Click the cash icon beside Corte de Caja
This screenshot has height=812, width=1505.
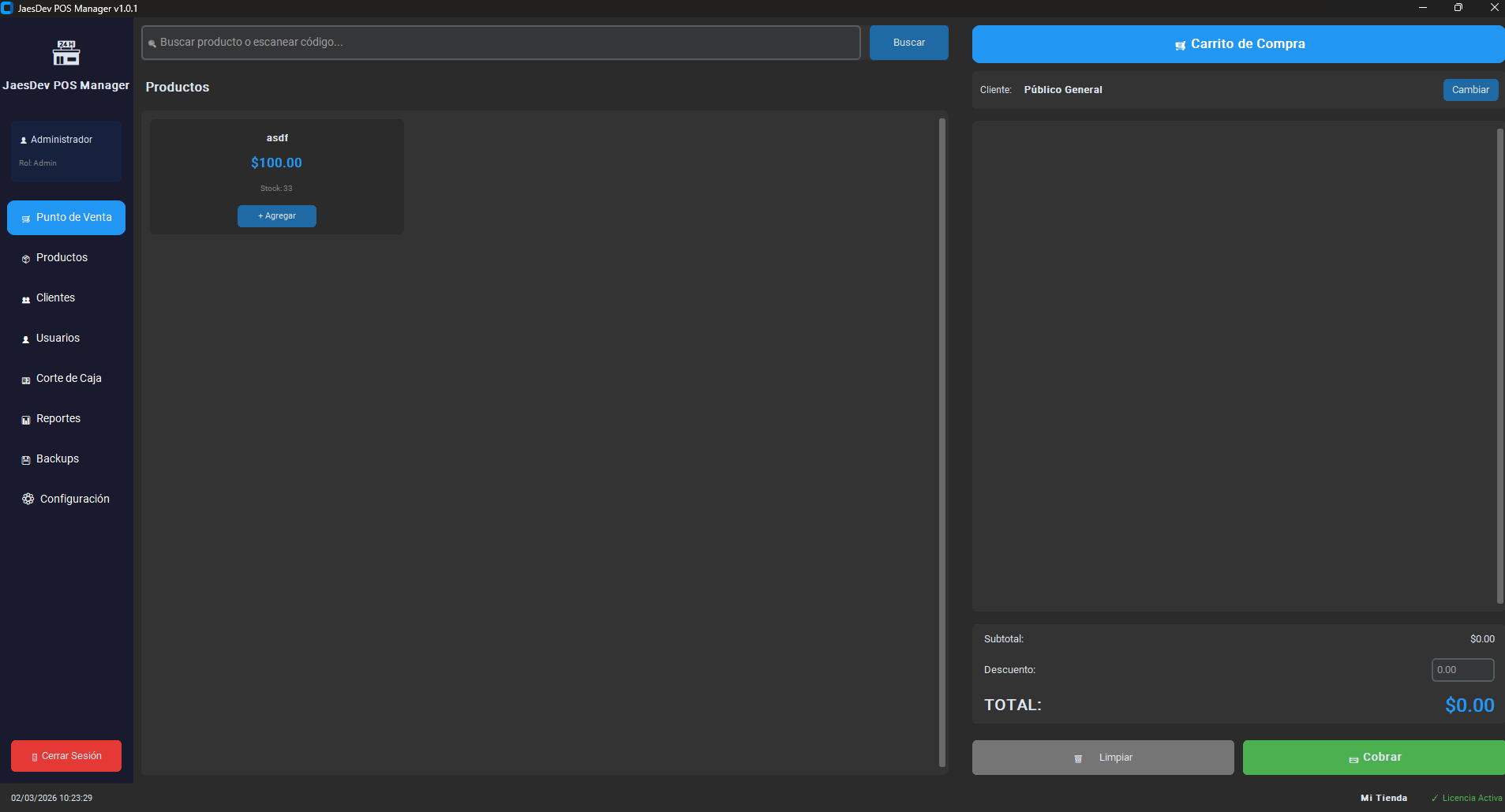26,380
